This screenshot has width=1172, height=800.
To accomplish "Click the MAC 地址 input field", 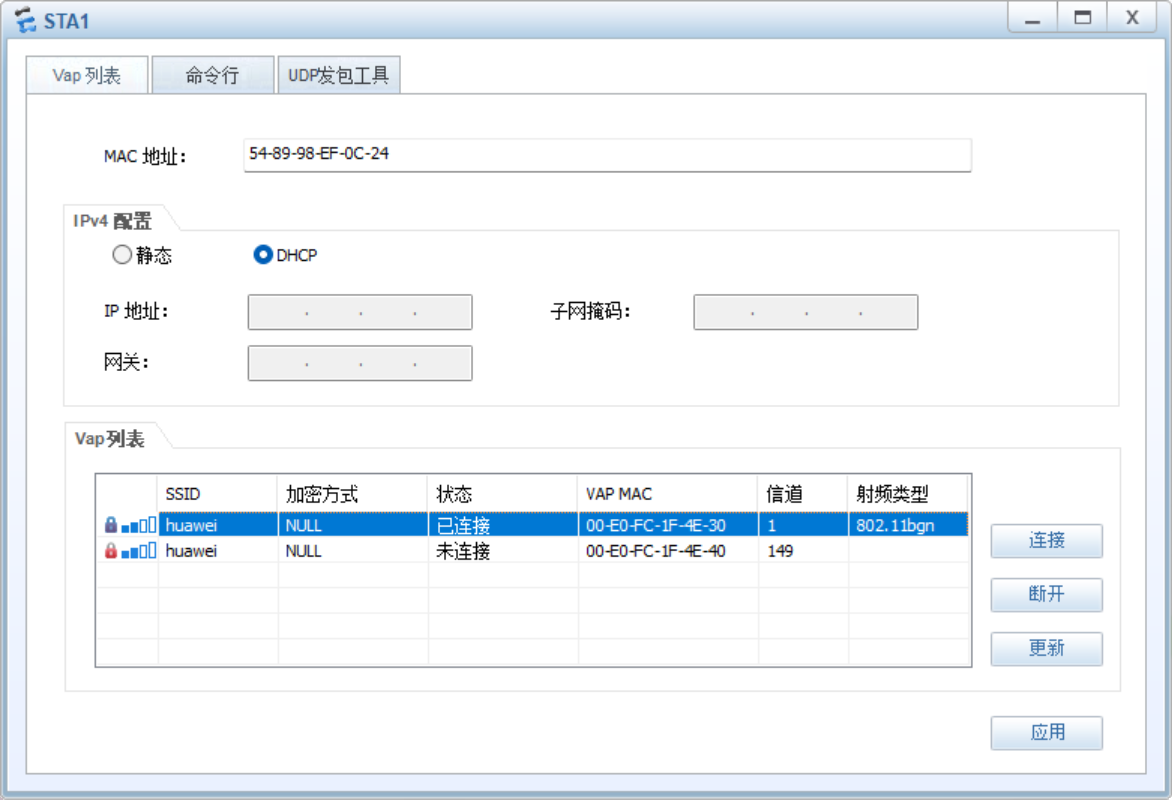I will (x=606, y=155).
